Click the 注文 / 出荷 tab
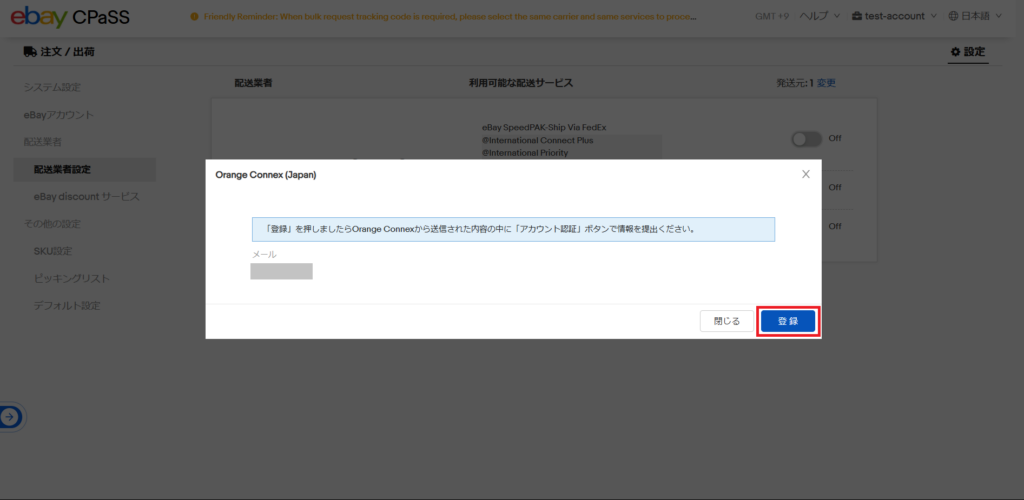This screenshot has height=500, width=1024. tap(59, 52)
